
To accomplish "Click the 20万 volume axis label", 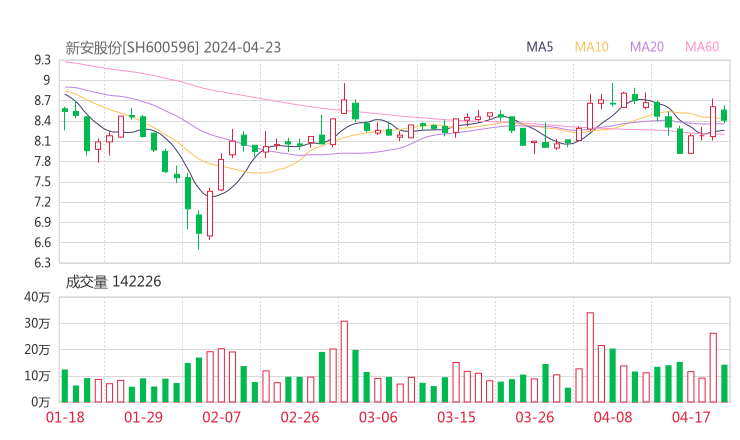I will click(37, 350).
